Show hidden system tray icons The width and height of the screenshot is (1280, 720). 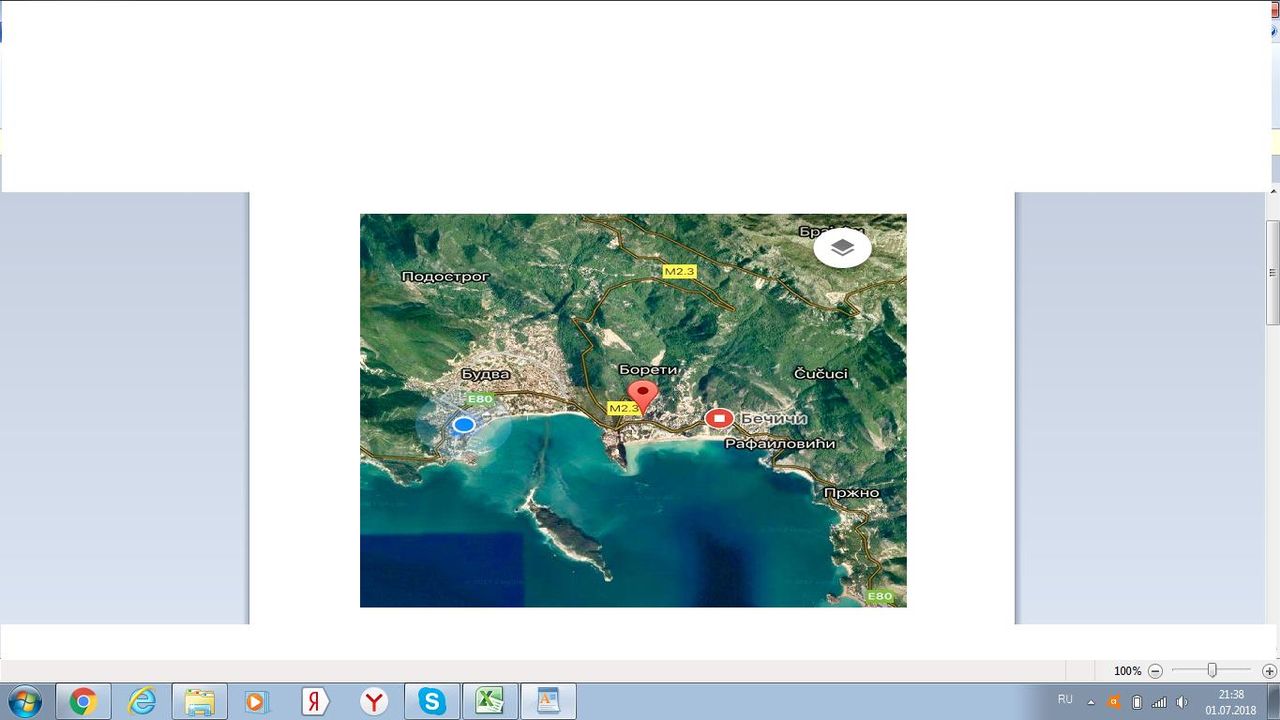[1091, 702]
